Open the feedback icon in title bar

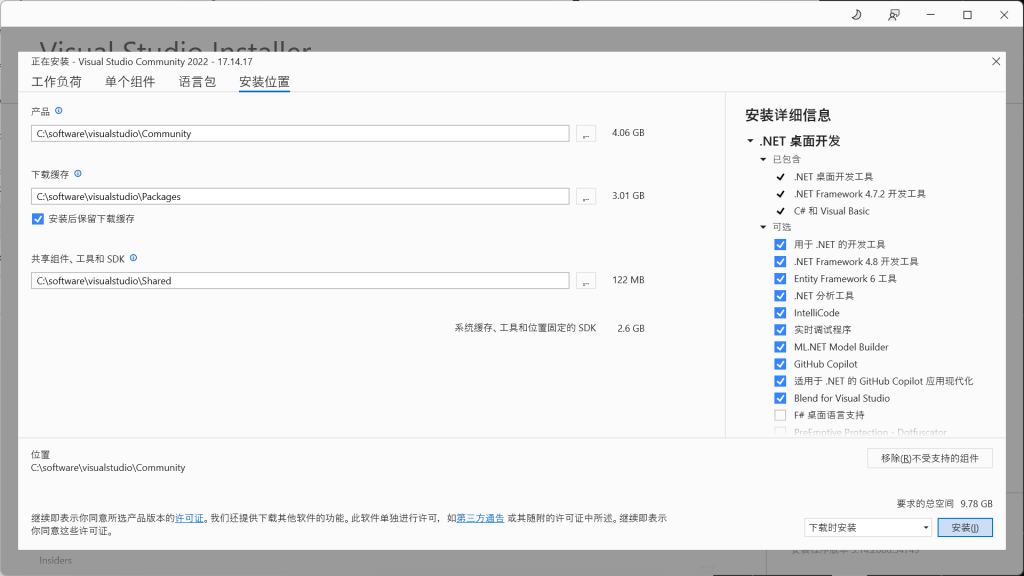[x=893, y=15]
